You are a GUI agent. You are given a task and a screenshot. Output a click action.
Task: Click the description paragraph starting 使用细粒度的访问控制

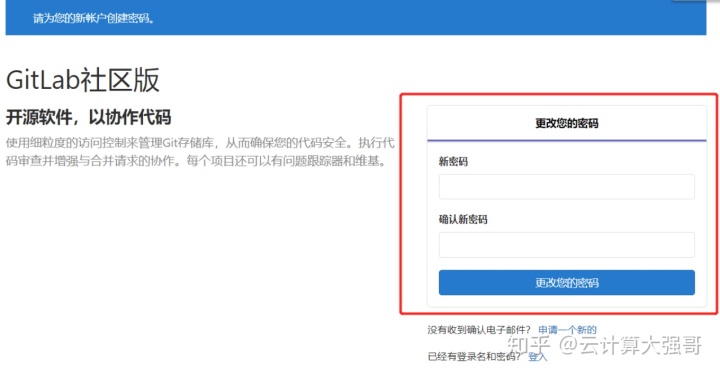click(x=200, y=152)
